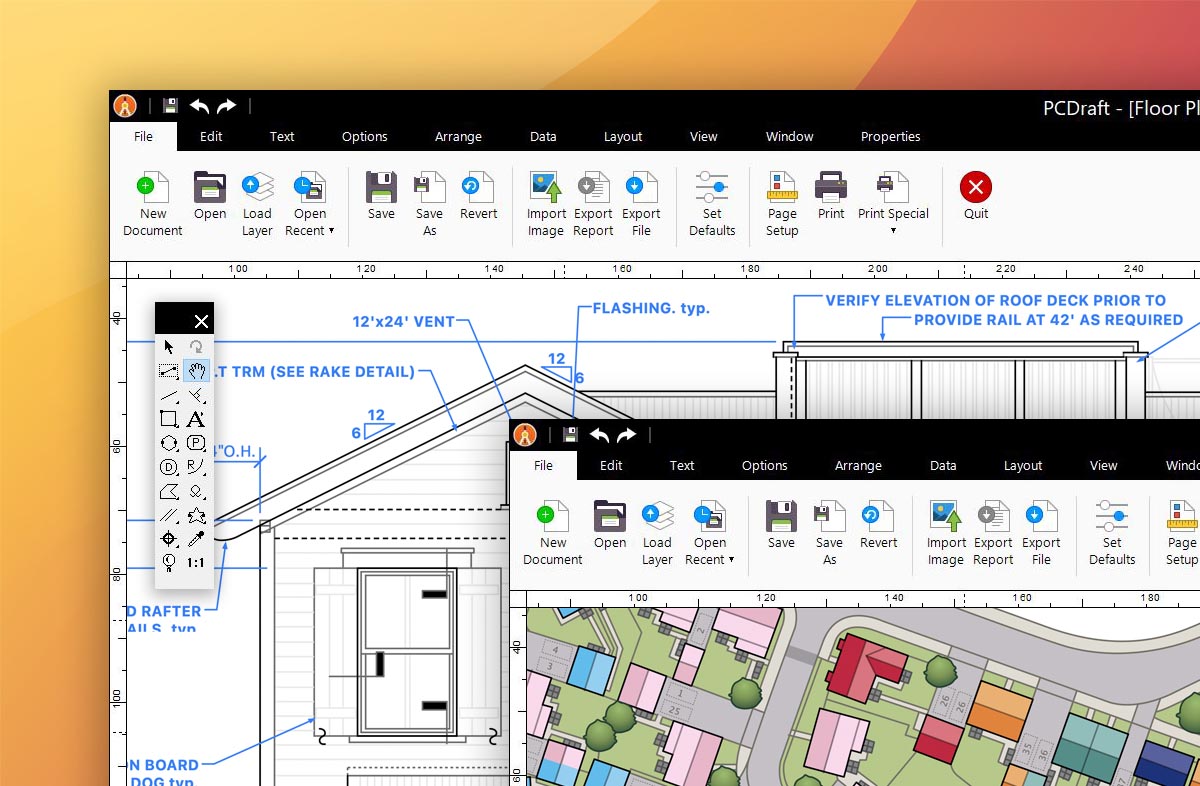
Task: Close the floating tool palette
Action: coord(201,321)
